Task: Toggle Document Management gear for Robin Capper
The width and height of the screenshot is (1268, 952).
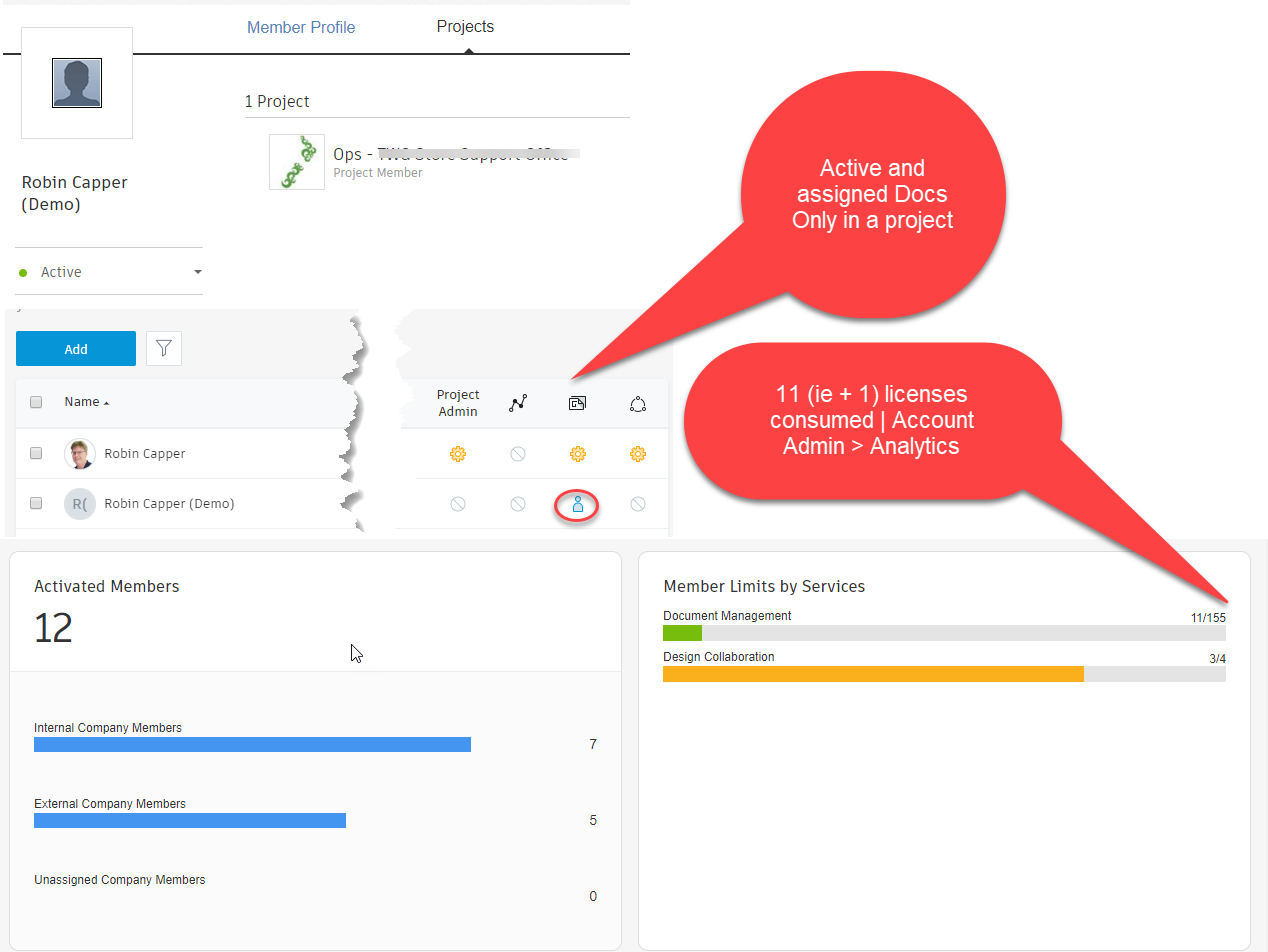Action: click(578, 454)
